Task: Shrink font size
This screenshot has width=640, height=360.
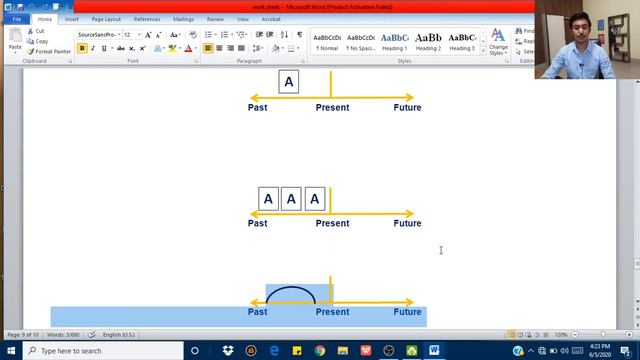Action: (159, 35)
